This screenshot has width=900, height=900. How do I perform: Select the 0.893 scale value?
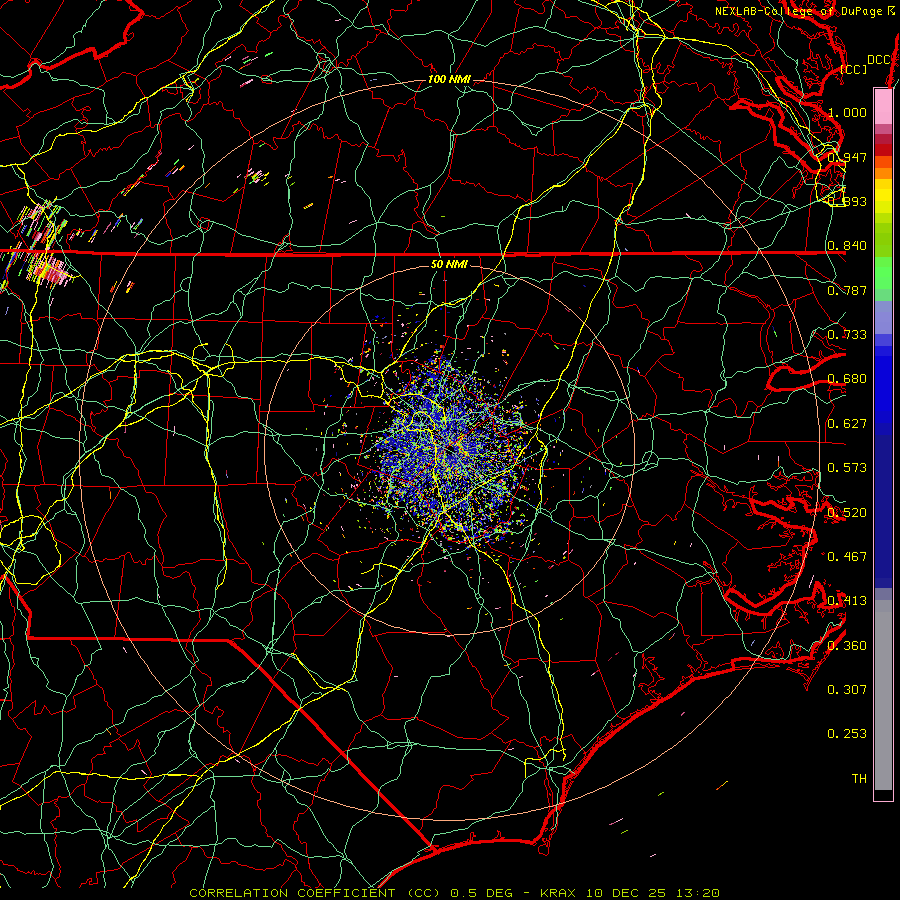coord(847,201)
